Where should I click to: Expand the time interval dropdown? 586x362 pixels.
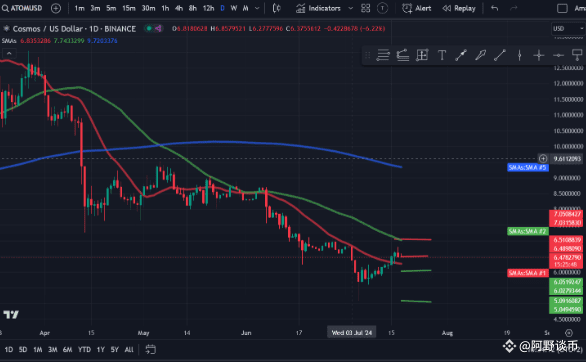[x=257, y=8]
